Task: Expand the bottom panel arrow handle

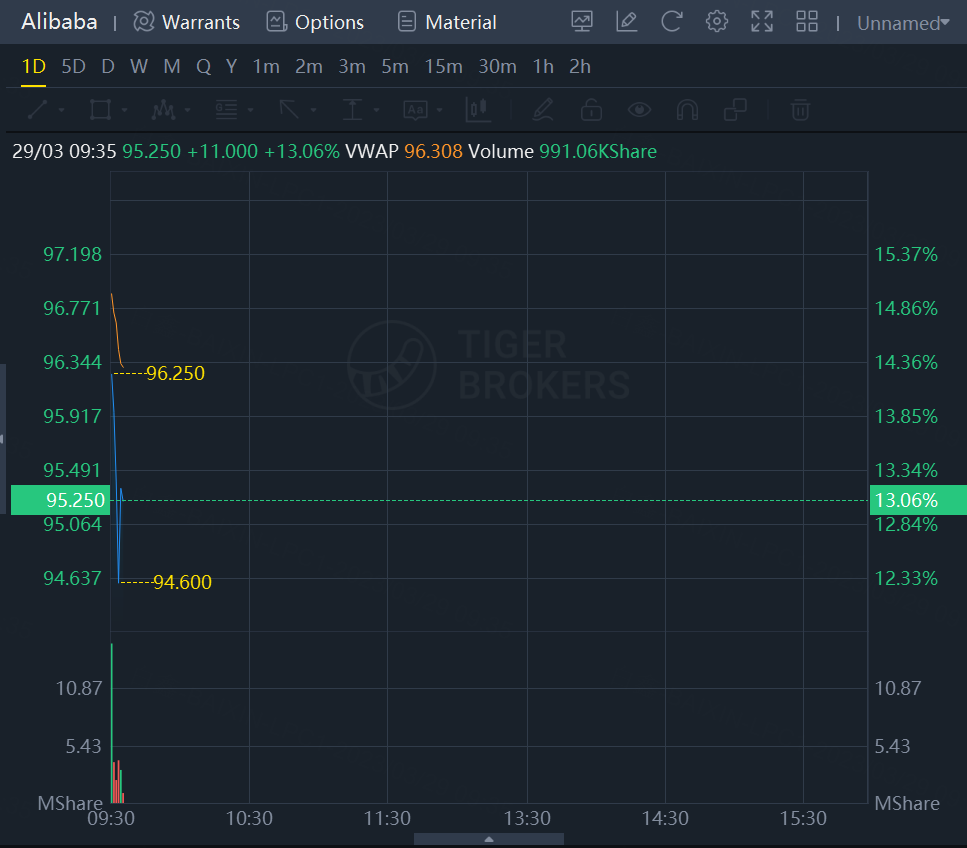Action: point(488,839)
